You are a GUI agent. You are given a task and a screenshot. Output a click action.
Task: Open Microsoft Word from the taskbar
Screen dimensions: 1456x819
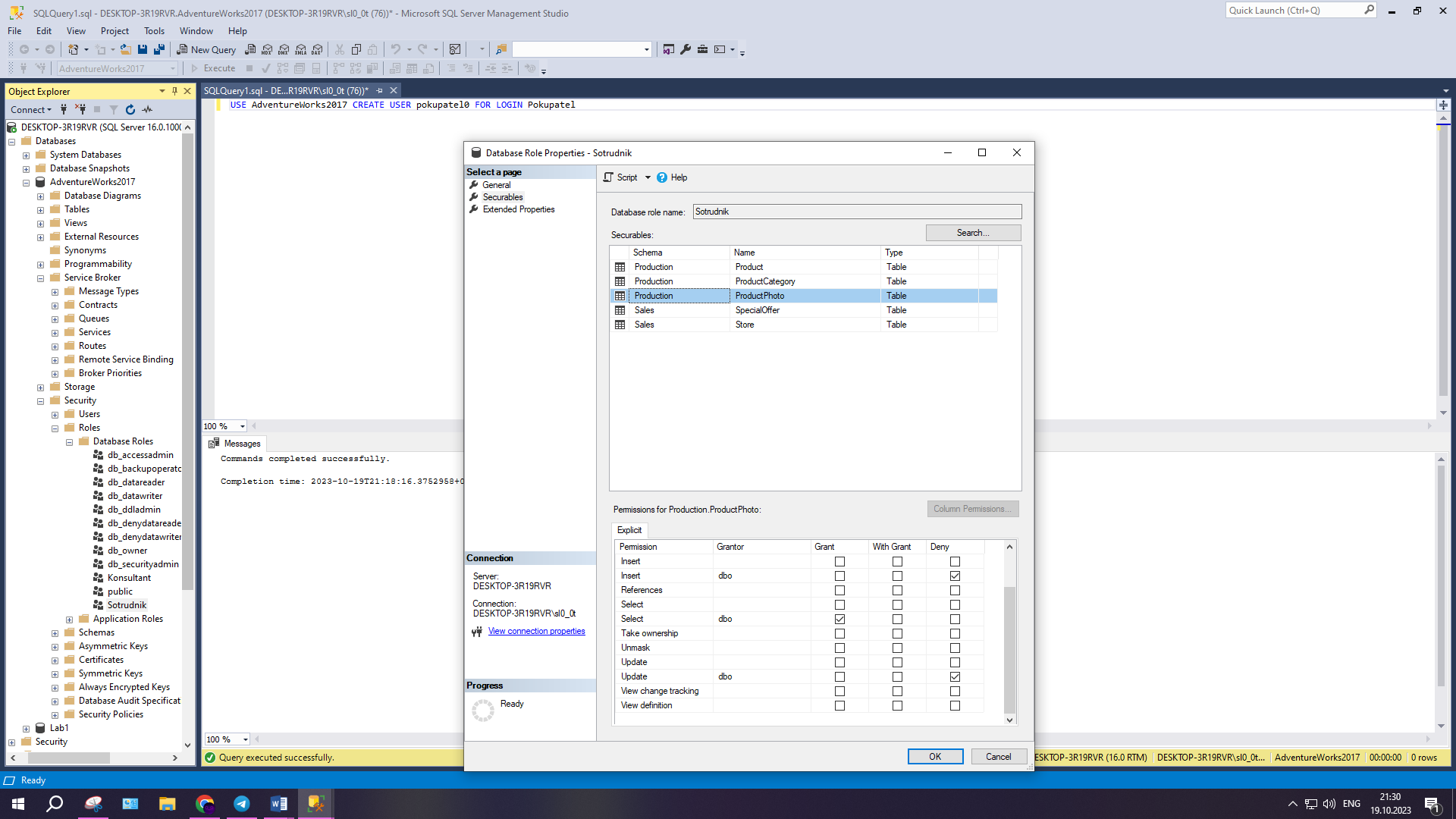pyautogui.click(x=279, y=803)
